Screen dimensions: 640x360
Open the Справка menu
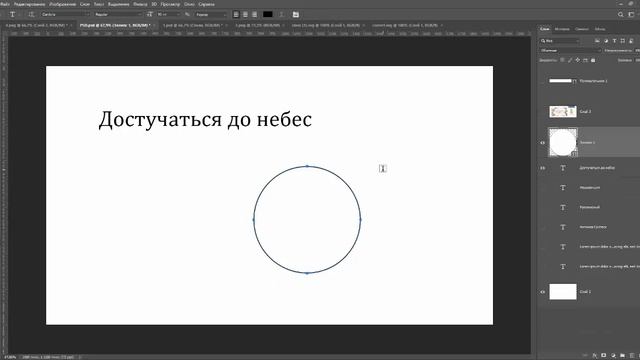click(x=206, y=4)
